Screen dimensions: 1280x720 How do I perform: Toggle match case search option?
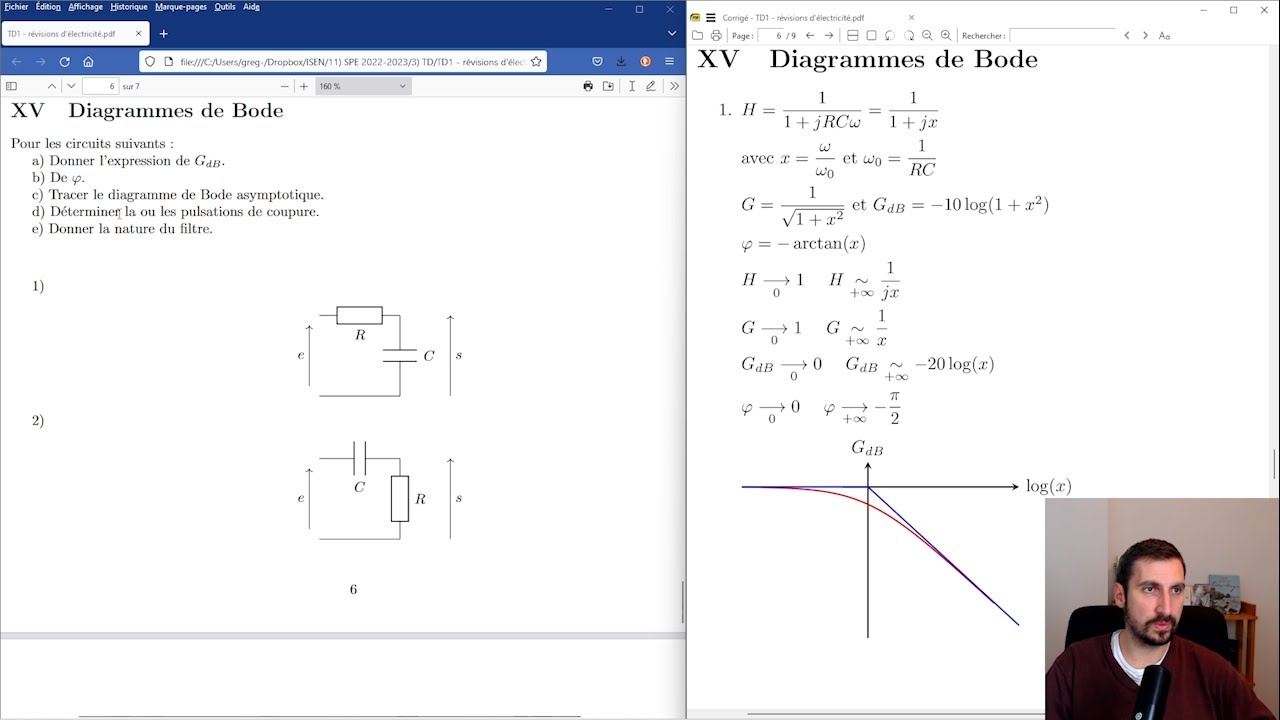click(1164, 36)
